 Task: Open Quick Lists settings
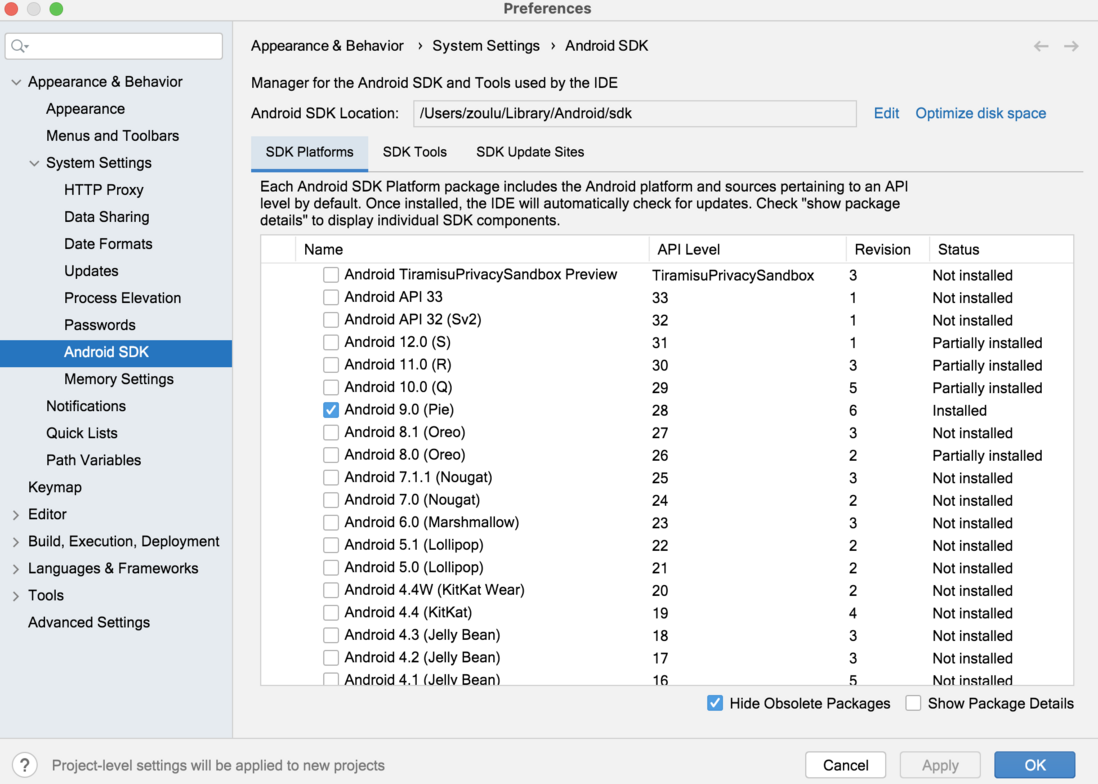[x=82, y=433]
